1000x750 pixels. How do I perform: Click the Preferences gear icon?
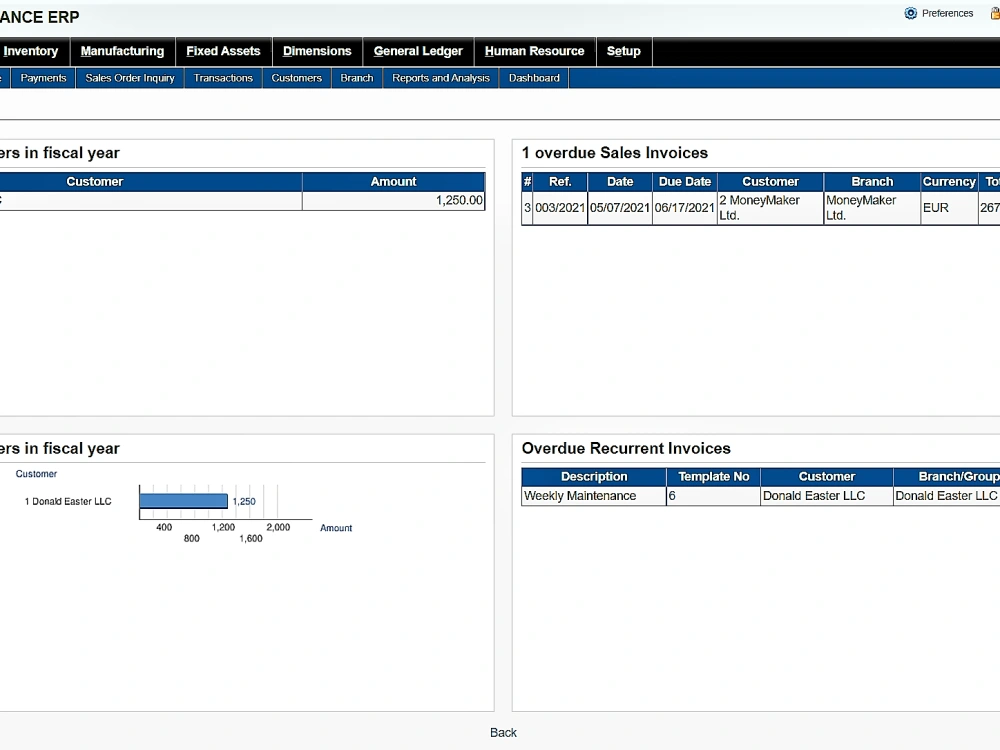[911, 13]
